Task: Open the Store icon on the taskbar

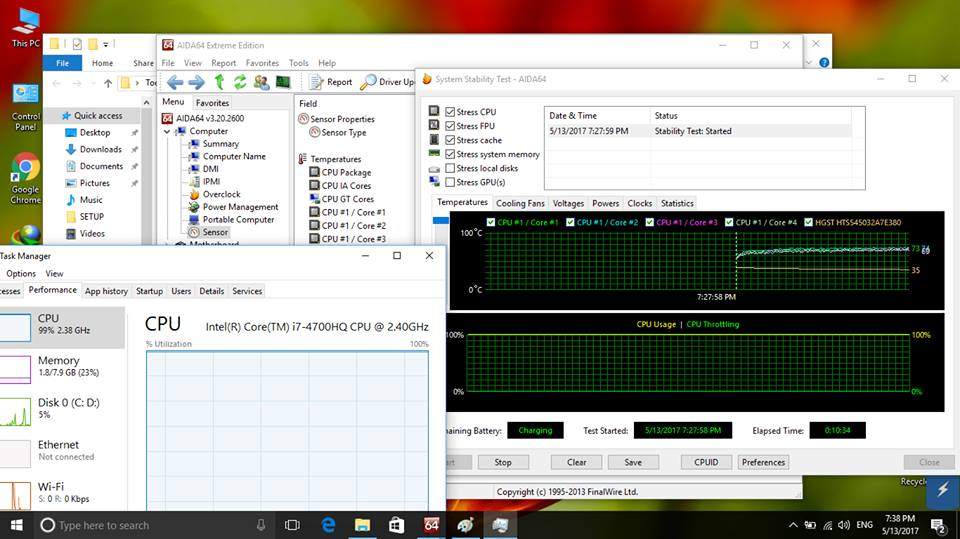Action: point(397,525)
